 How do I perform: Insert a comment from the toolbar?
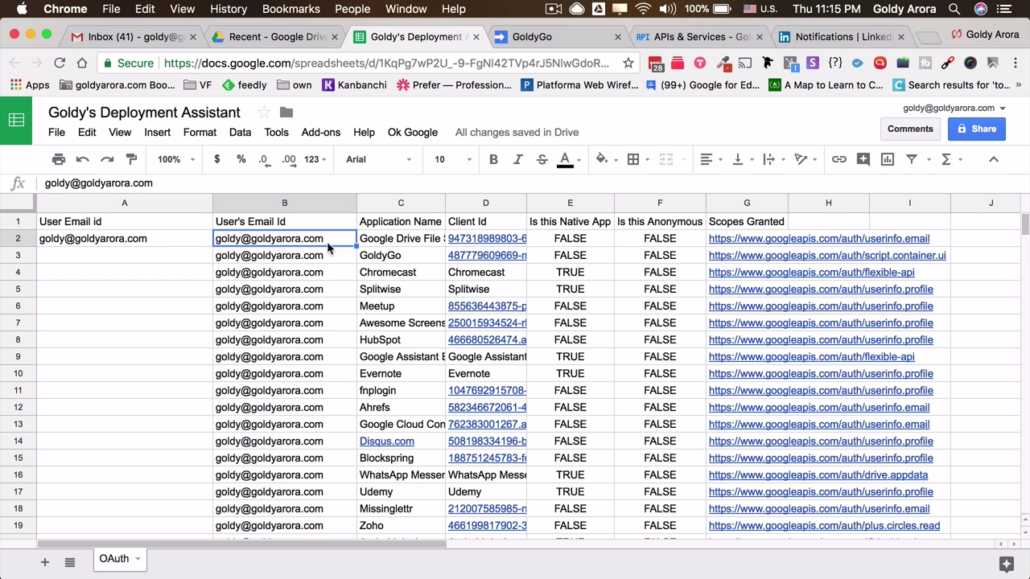[863, 159]
